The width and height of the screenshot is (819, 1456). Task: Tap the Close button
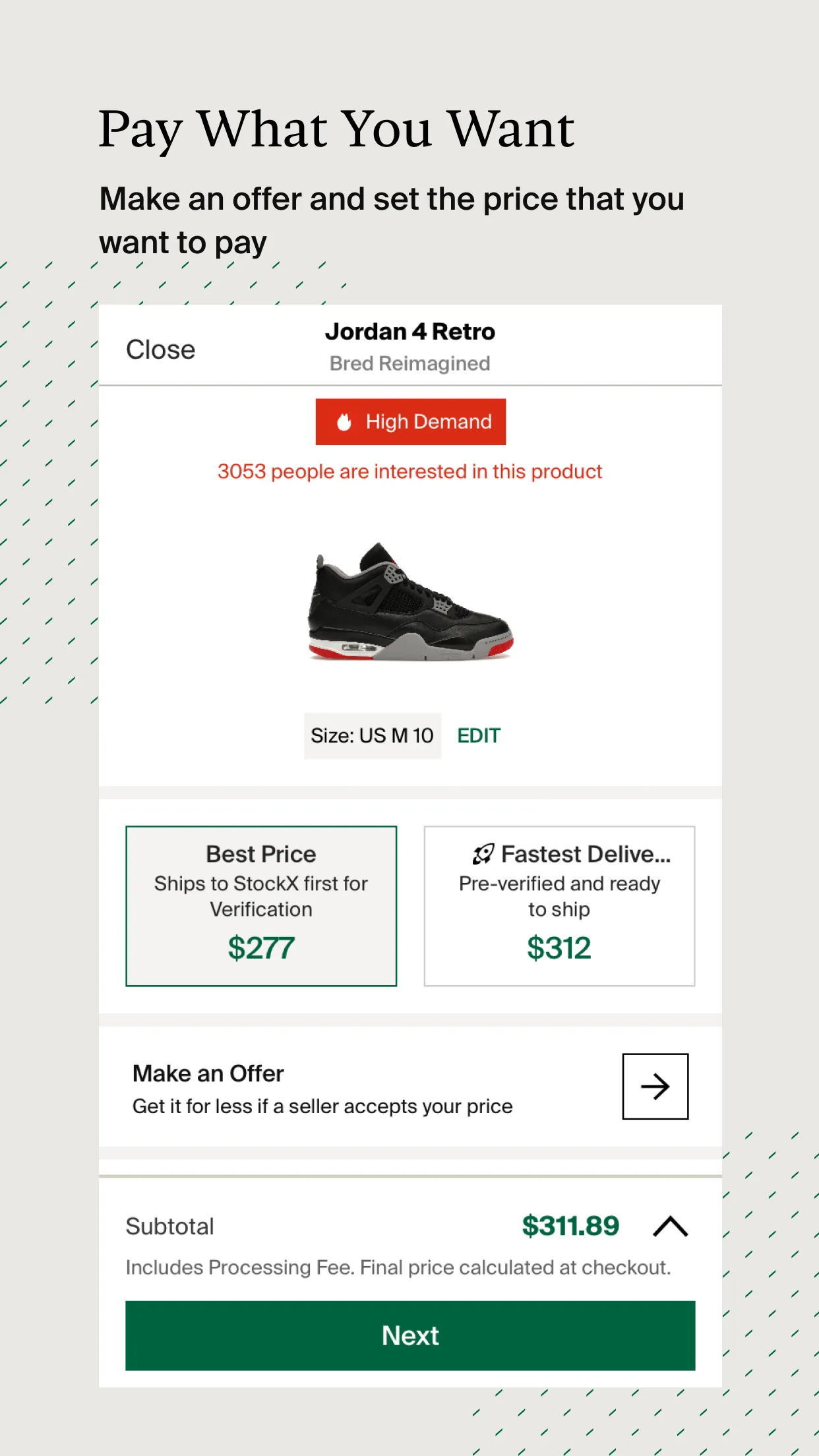[161, 349]
